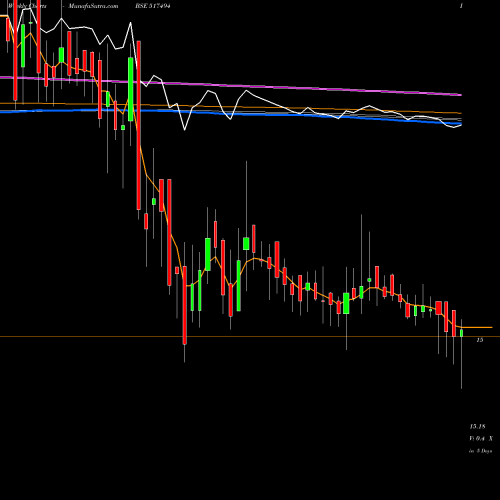500x500 pixels.
Task: Click the 'in 5 Days' label
Action: pyautogui.click(x=480, y=451)
